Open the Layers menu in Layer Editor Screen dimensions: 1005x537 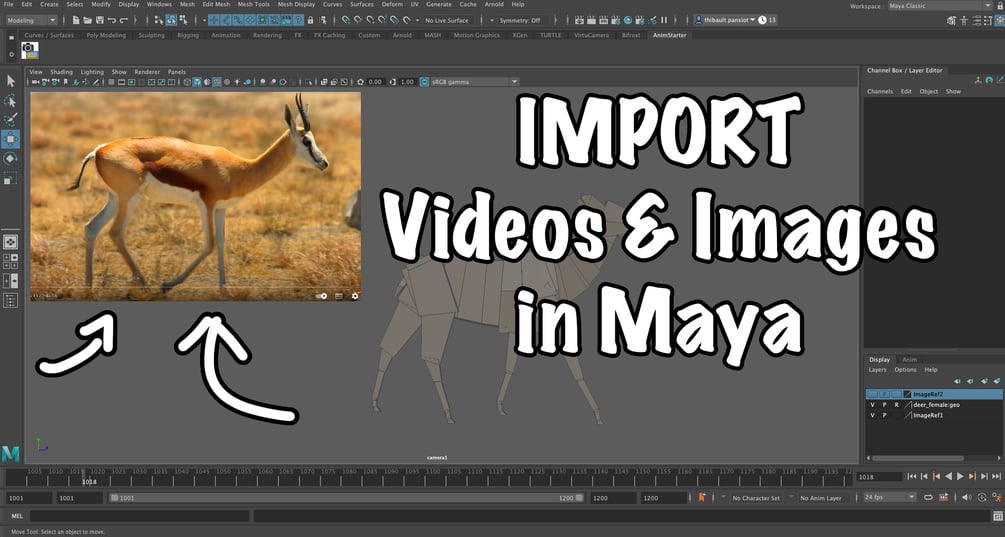click(x=877, y=370)
